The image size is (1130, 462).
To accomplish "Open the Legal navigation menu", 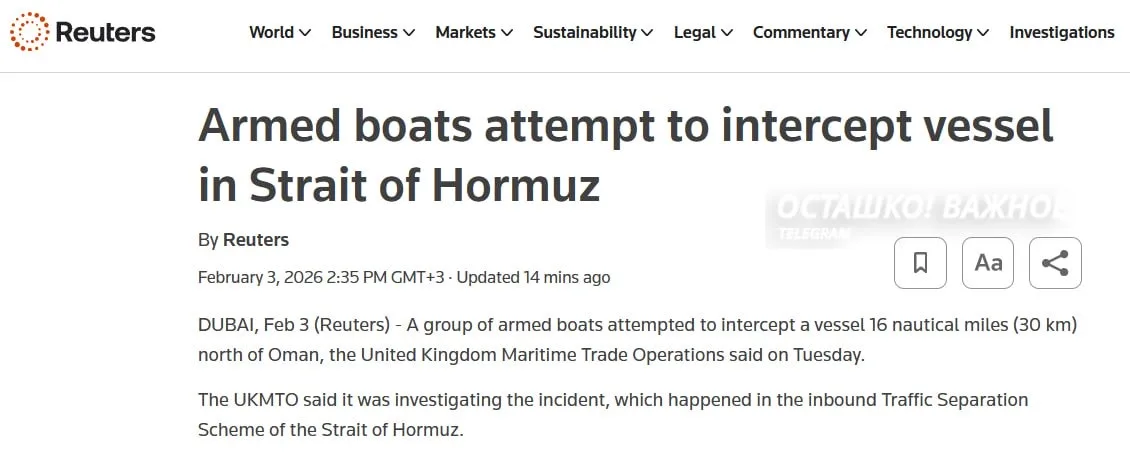I will pos(702,32).
